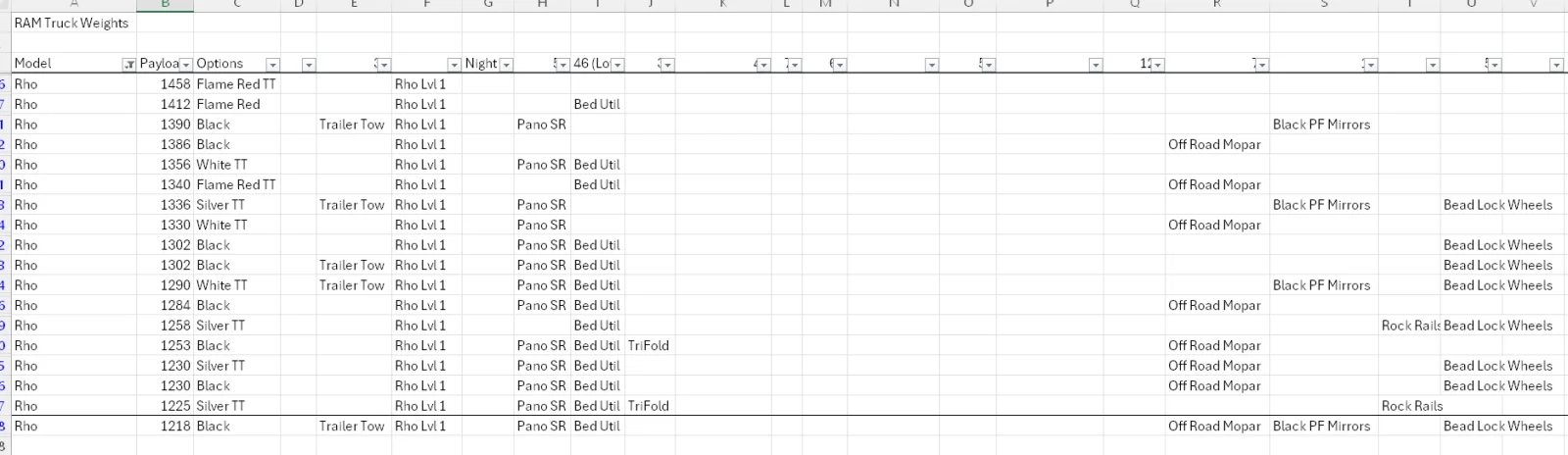1568x455 pixels.
Task: Select 'Flame Red' in the 1412 row
Action: 228,104
